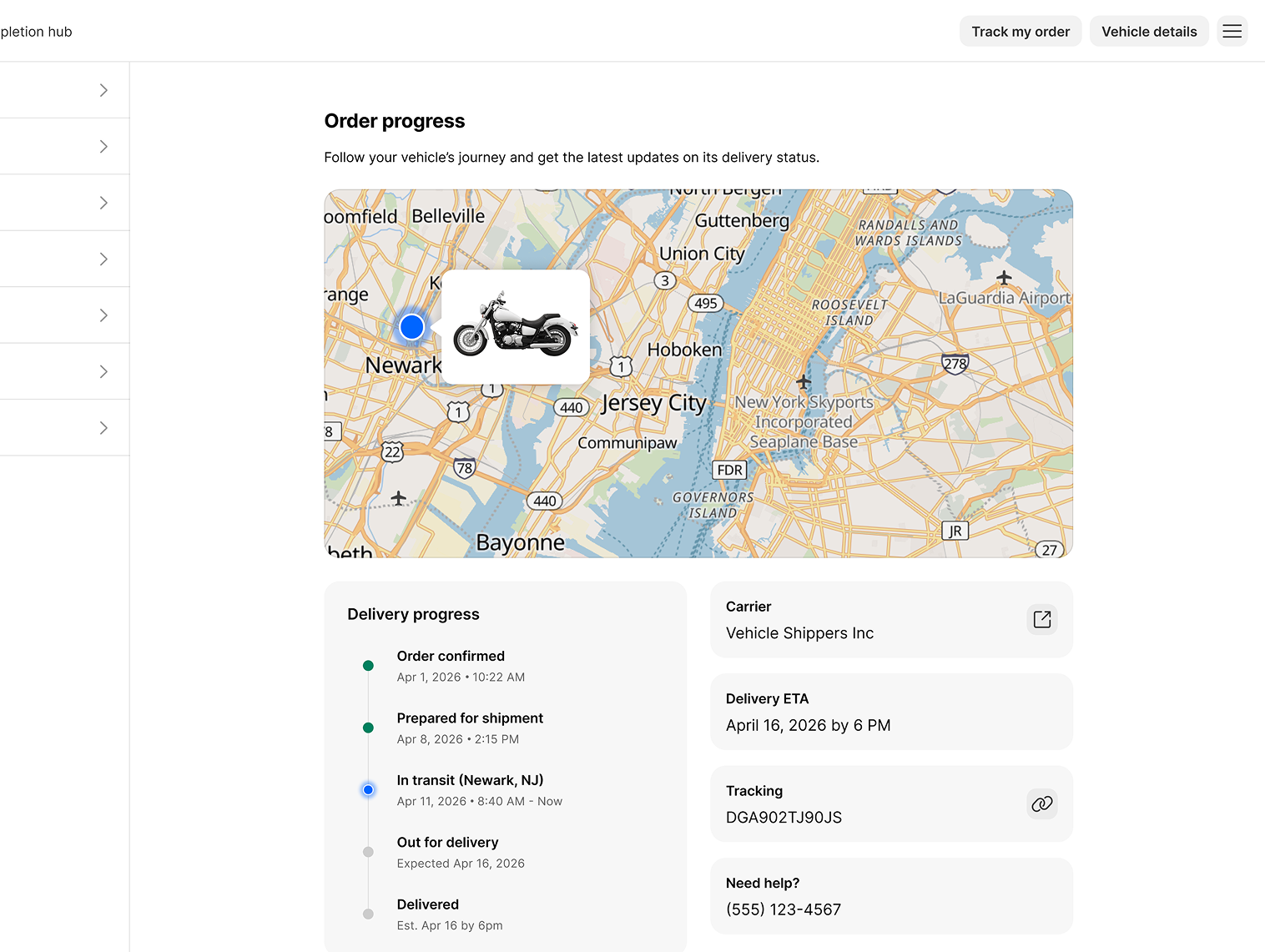Open the external link on the Carrier card

click(x=1041, y=619)
